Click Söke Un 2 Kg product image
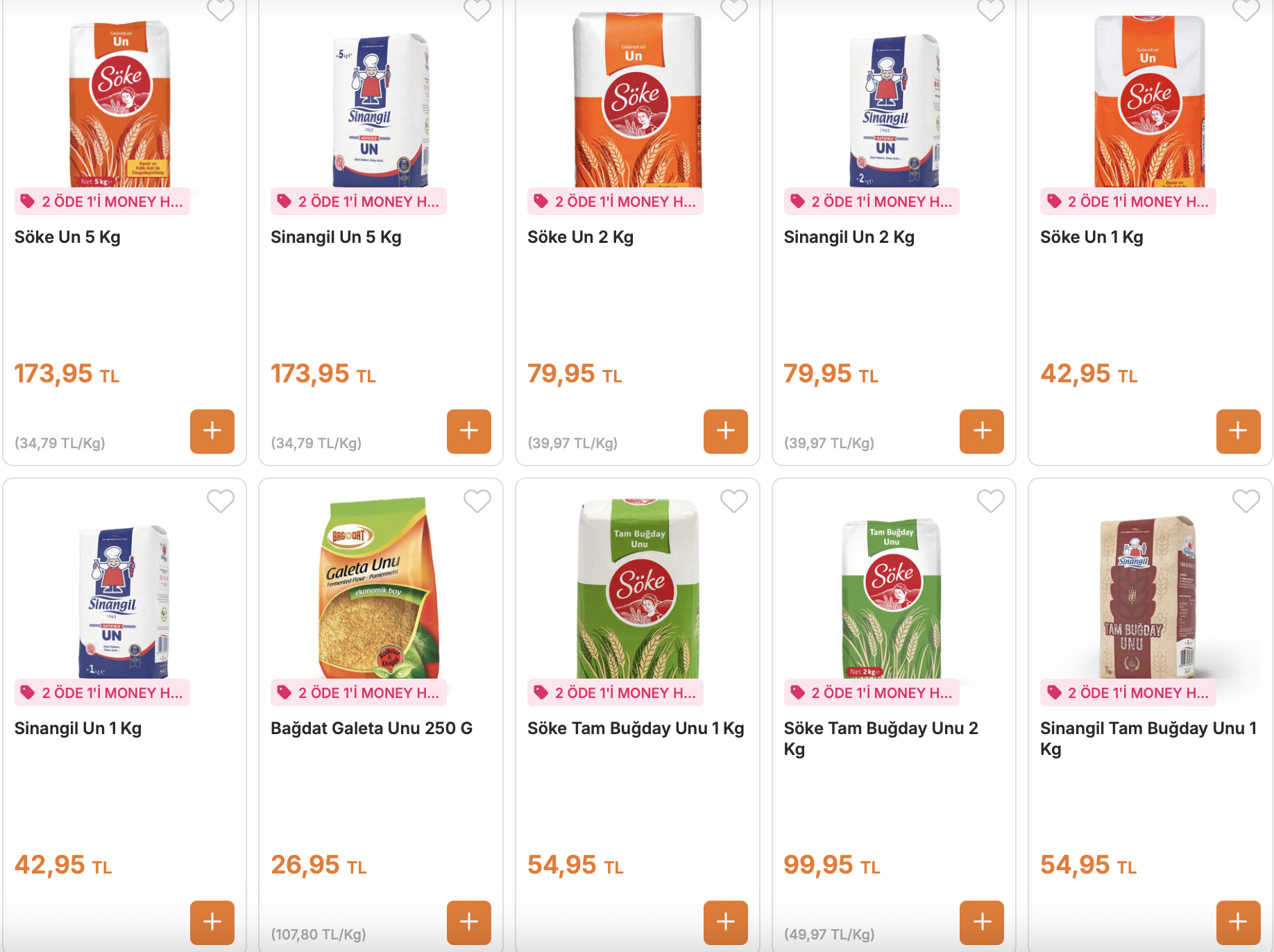Viewport: 1274px width, 952px height. 637,101
